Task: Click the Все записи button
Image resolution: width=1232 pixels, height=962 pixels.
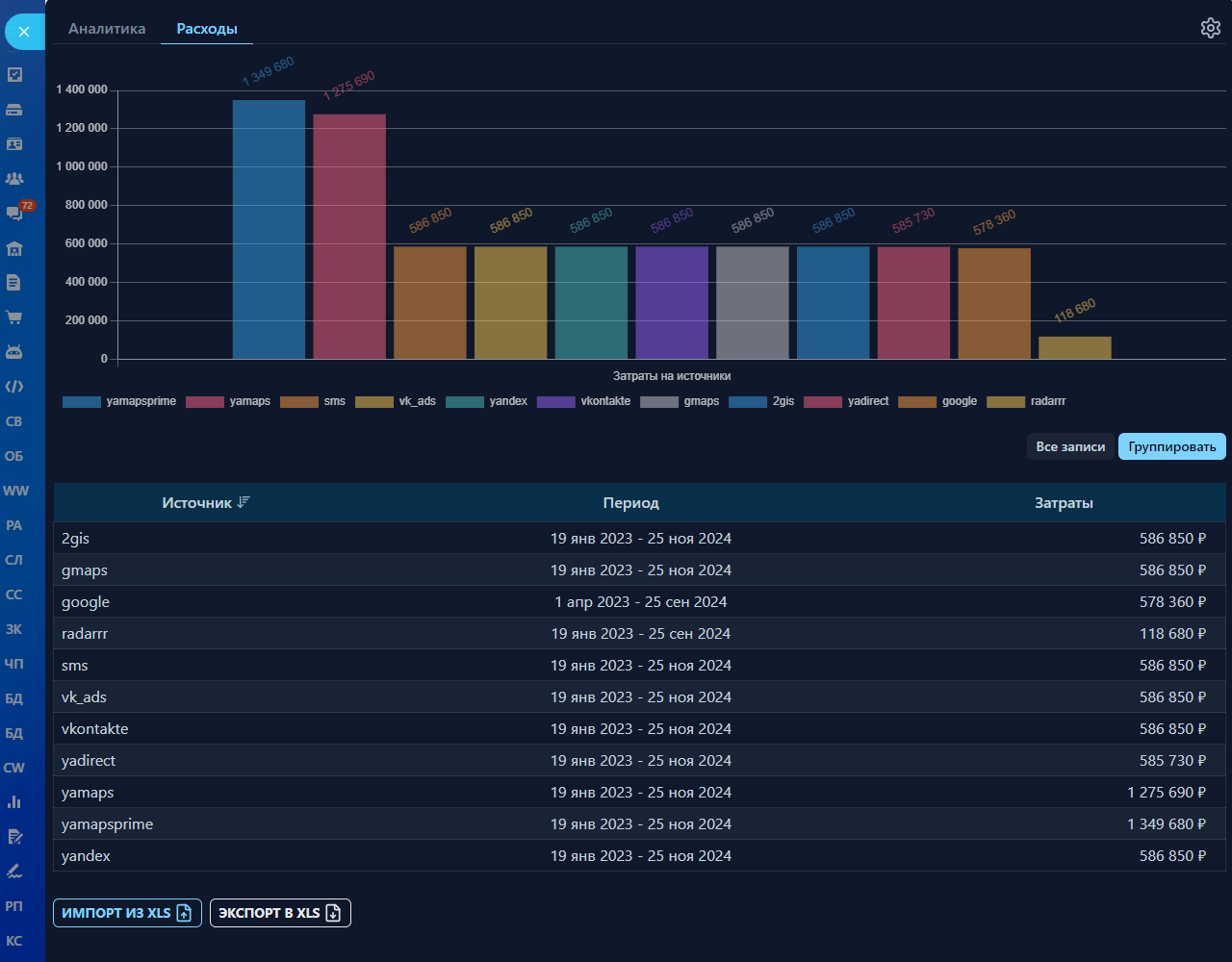Action: 1070,446
